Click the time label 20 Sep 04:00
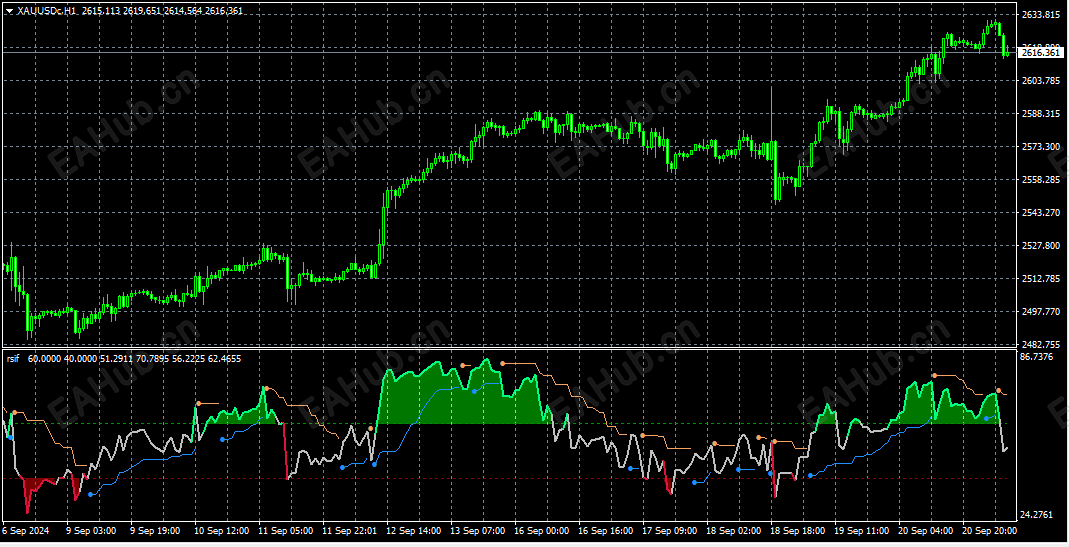Screen dimensions: 1069x547 click(x=926, y=531)
